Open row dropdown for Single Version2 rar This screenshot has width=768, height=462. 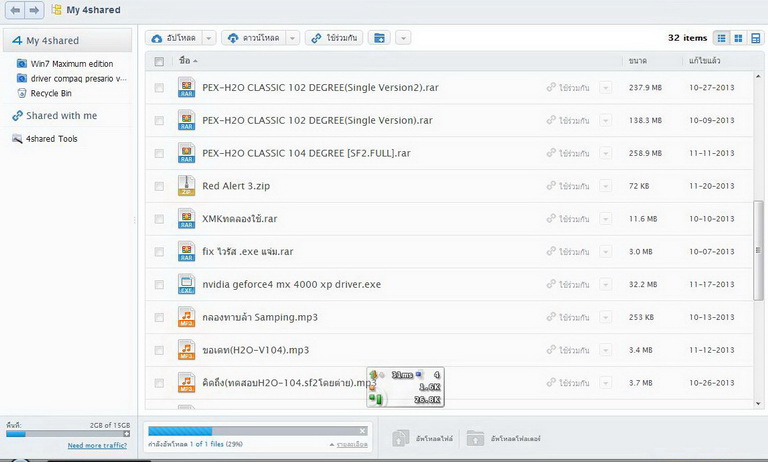(606, 88)
